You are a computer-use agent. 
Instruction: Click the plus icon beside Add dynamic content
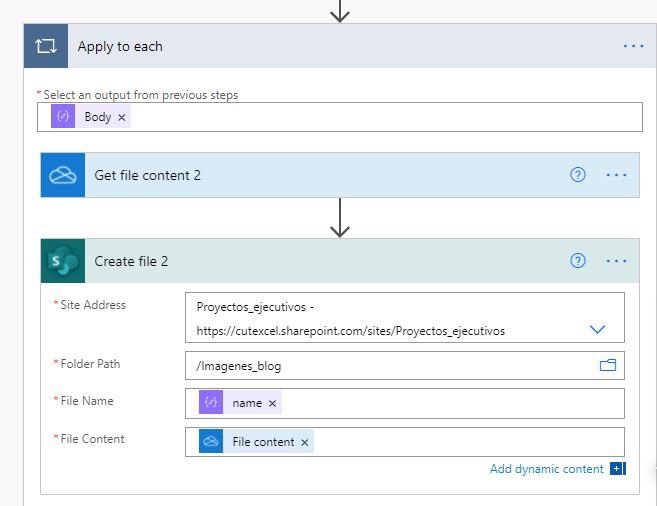(618, 469)
